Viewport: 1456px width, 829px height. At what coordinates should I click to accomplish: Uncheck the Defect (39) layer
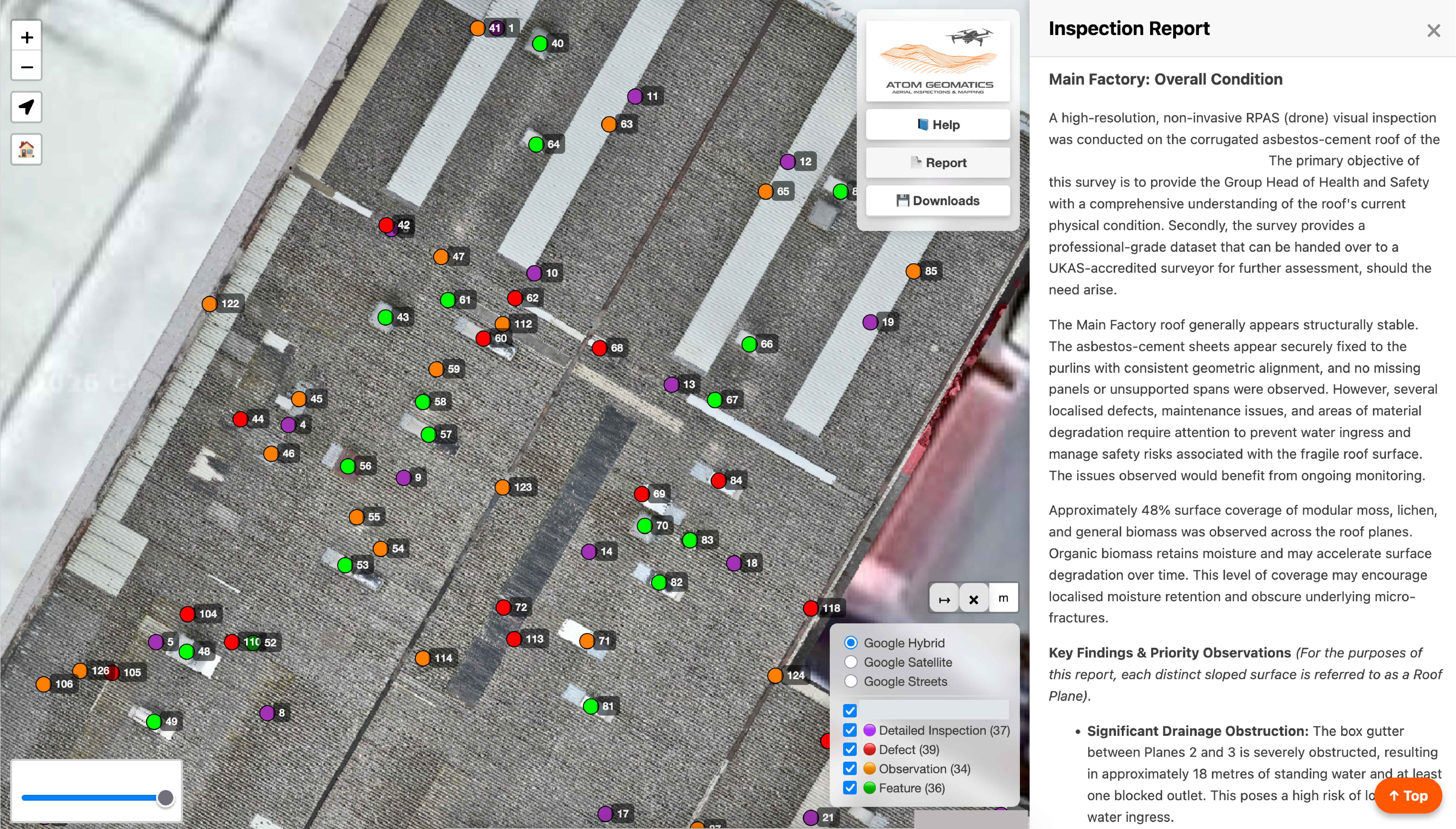tap(850, 749)
